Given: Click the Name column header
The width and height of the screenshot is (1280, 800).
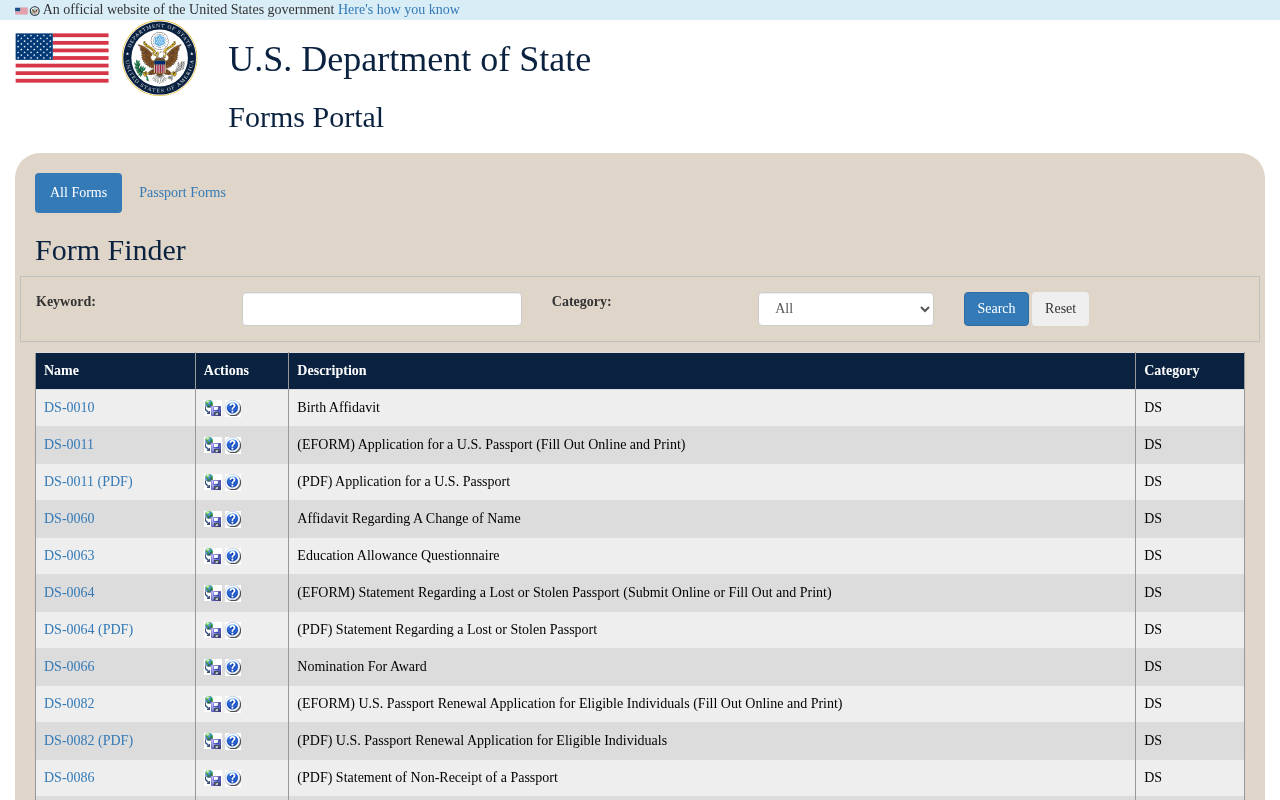Looking at the screenshot, I should [x=61, y=371].
